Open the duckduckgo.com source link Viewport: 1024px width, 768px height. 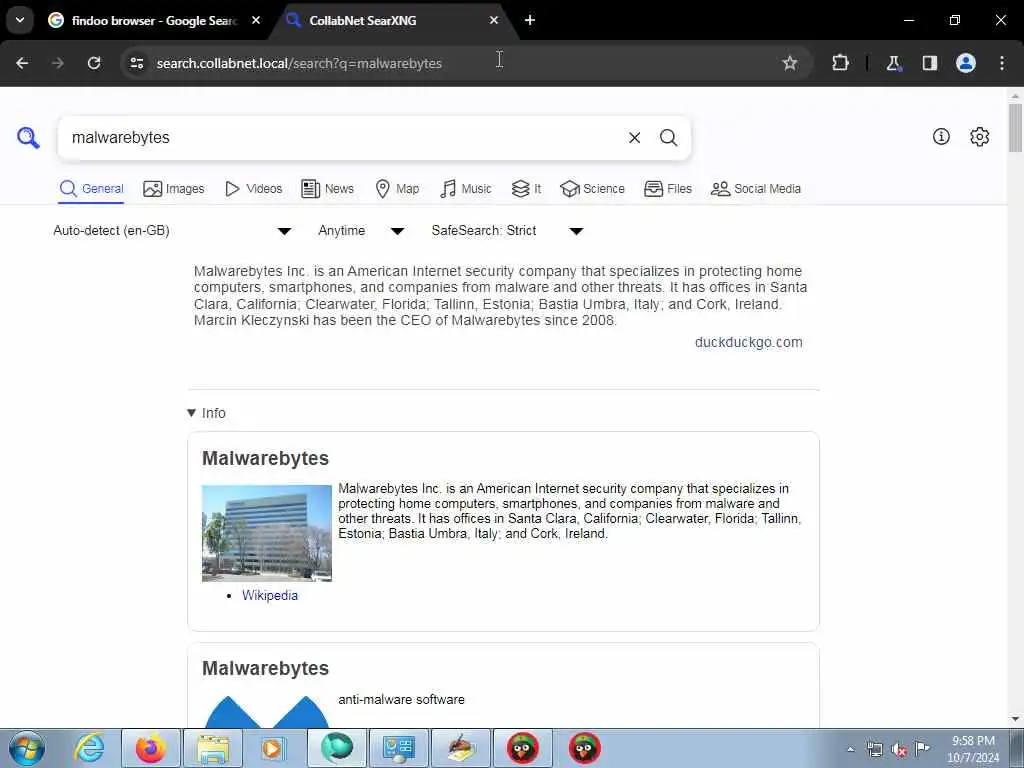[x=748, y=342]
